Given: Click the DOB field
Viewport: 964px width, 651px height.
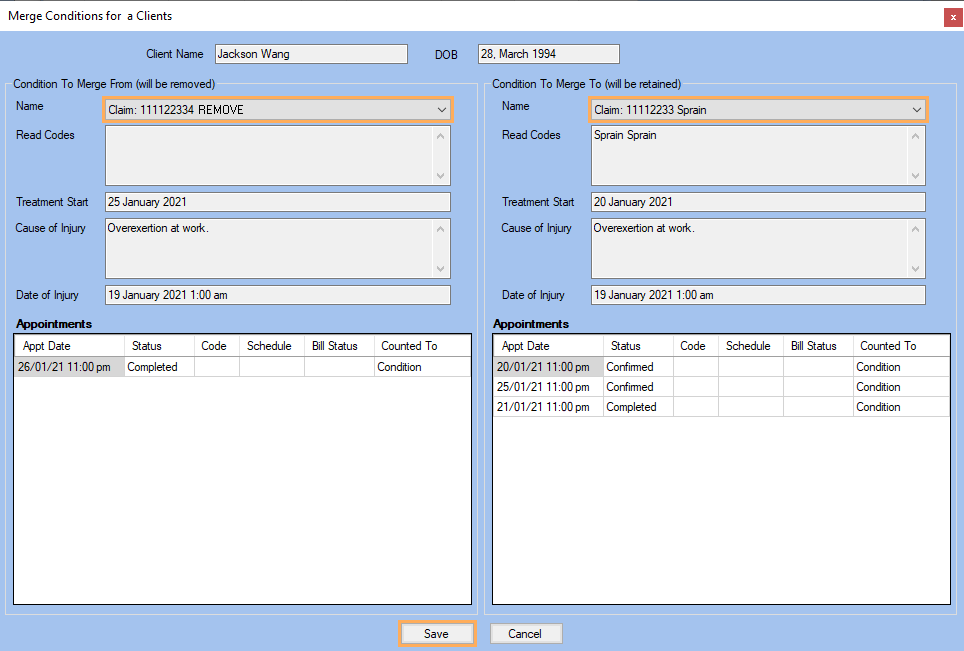Looking at the screenshot, I should pos(548,54).
